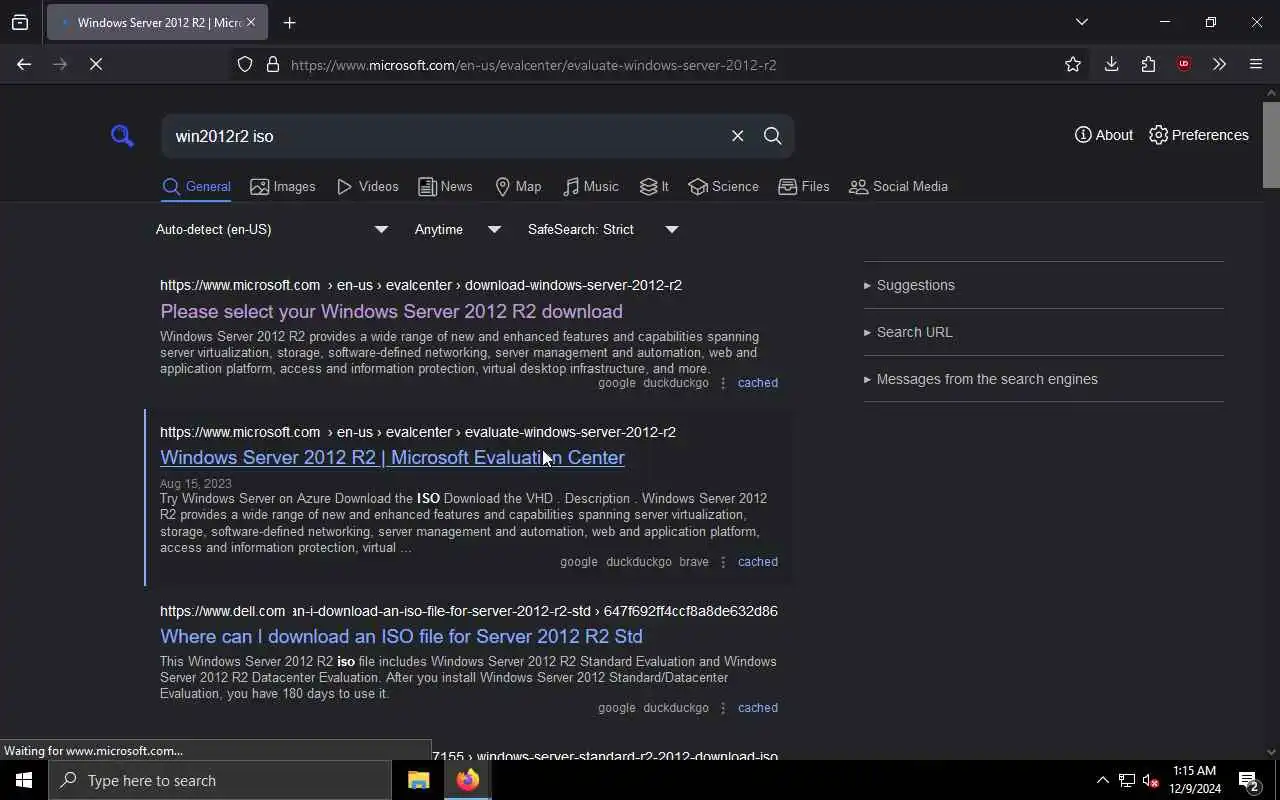Switch to the Videos tab
1280x800 pixels.
368,187
